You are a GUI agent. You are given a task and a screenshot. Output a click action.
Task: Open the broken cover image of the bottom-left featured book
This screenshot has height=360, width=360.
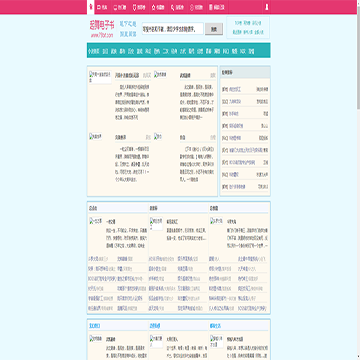click(x=96, y=136)
